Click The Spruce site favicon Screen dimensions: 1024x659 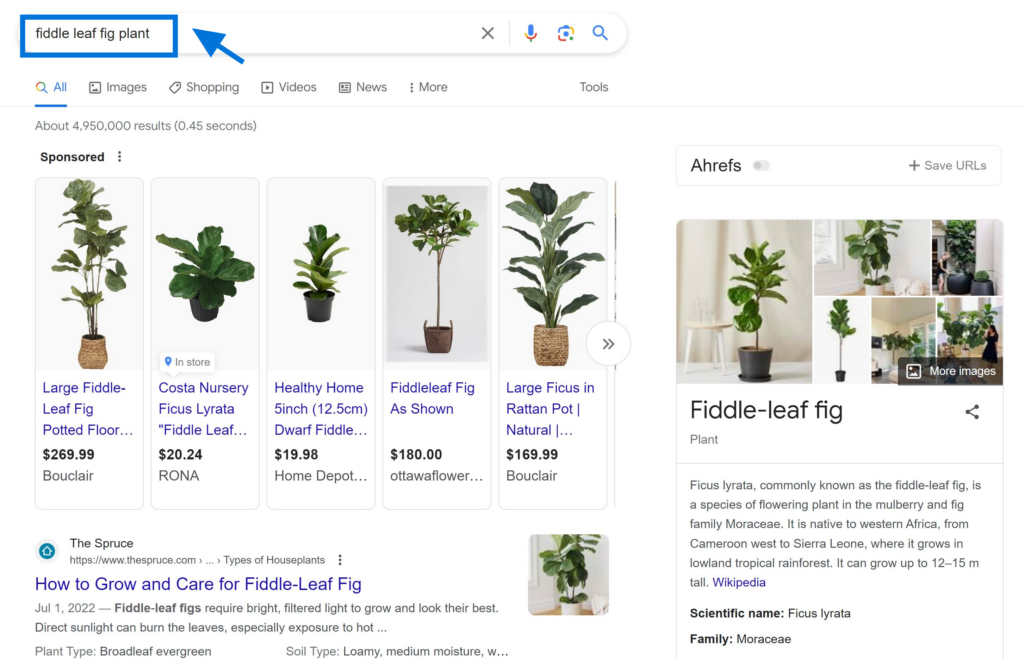click(46, 550)
